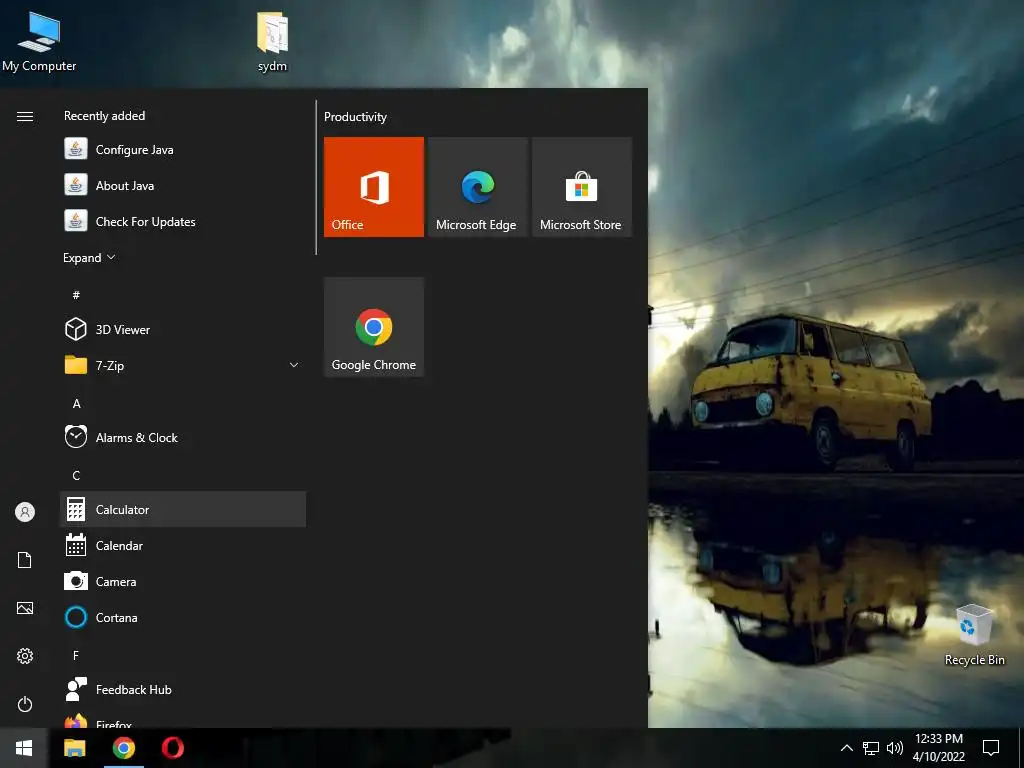Open the Office tile
1024x768 pixels.
pyautogui.click(x=374, y=187)
